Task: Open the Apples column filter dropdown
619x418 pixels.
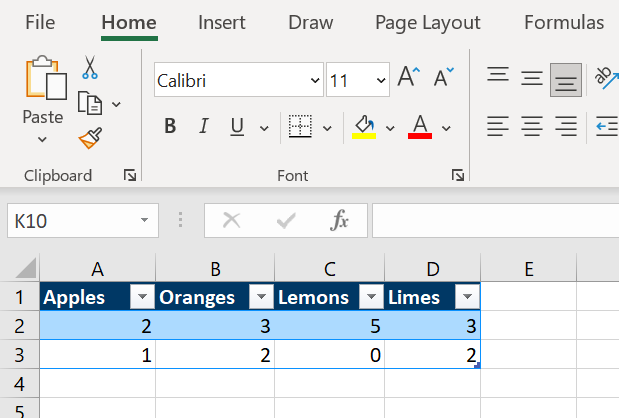Action: pos(142,296)
